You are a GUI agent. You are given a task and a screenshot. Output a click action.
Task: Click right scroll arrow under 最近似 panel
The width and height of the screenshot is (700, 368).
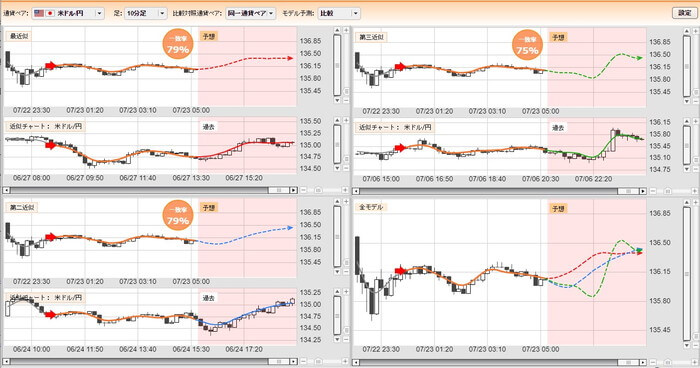(x=293, y=190)
